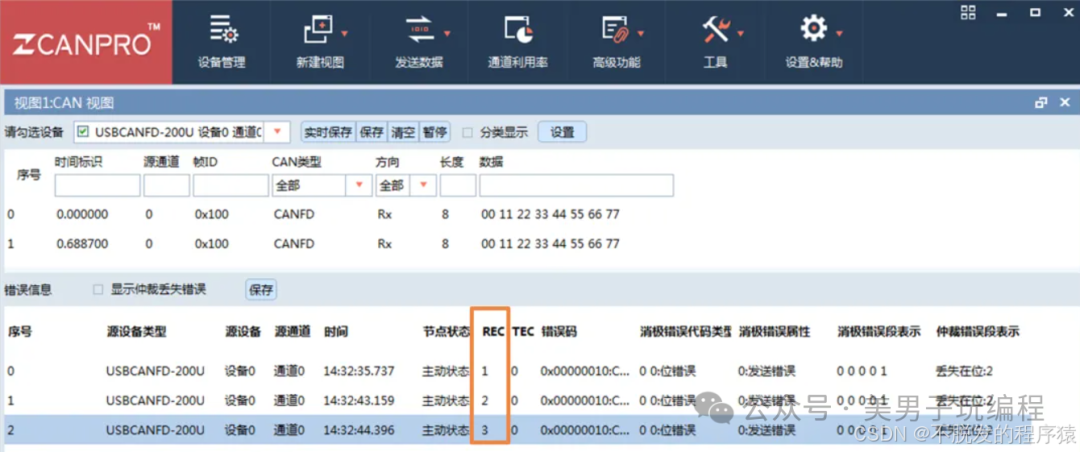Click the 高级功能 advanced functions icon
Viewport: 1080px width, 452px height.
tap(616, 31)
